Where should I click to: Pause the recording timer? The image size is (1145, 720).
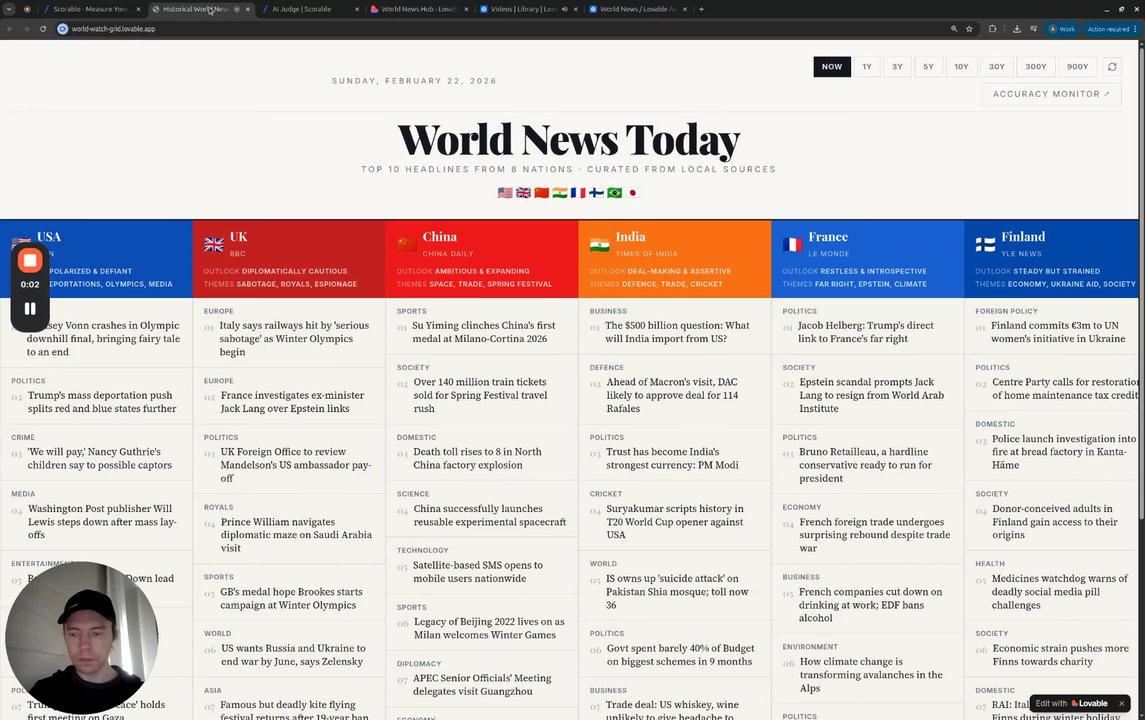[x=30, y=309]
